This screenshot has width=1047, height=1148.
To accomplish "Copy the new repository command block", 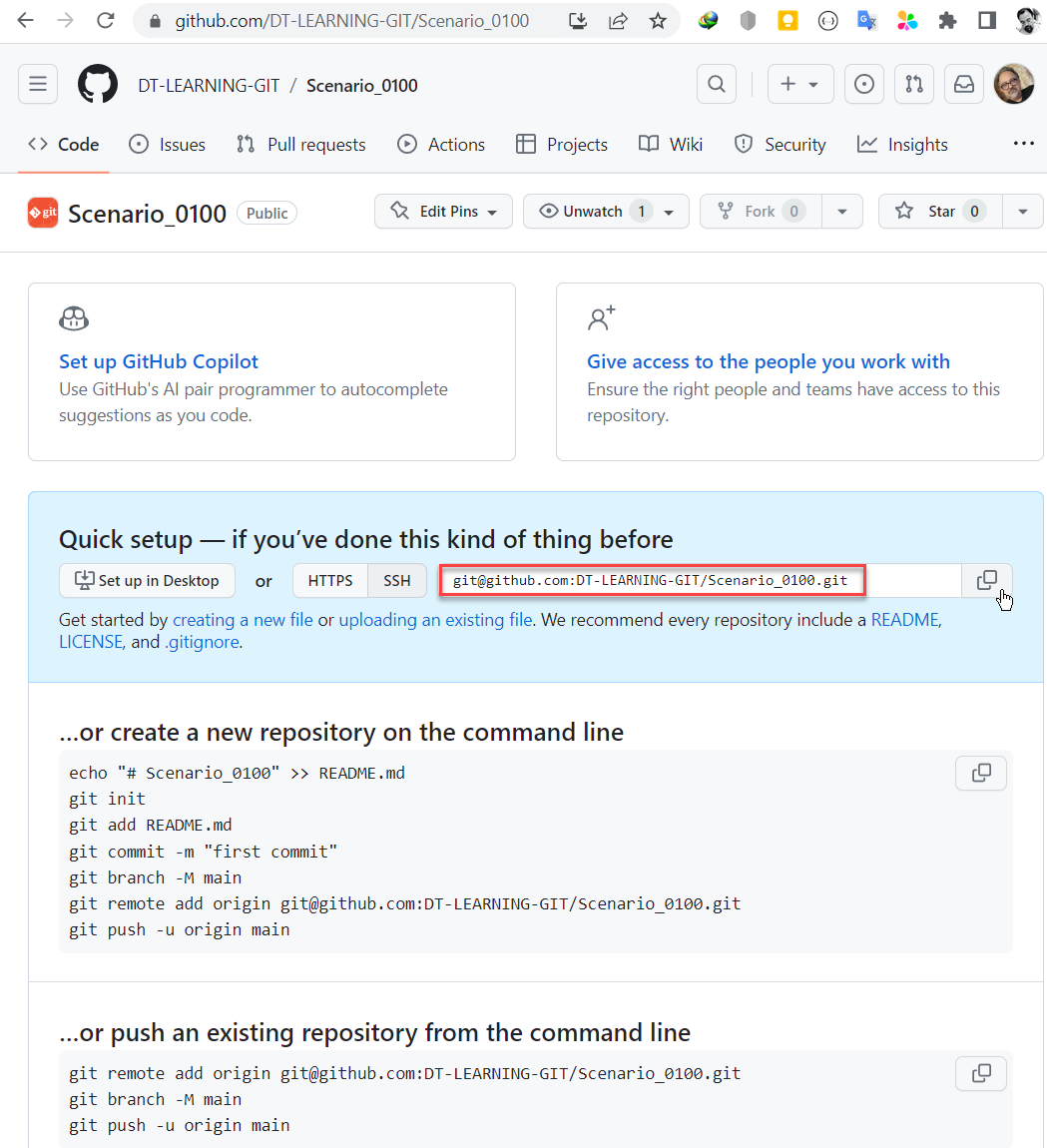I will 980,773.
